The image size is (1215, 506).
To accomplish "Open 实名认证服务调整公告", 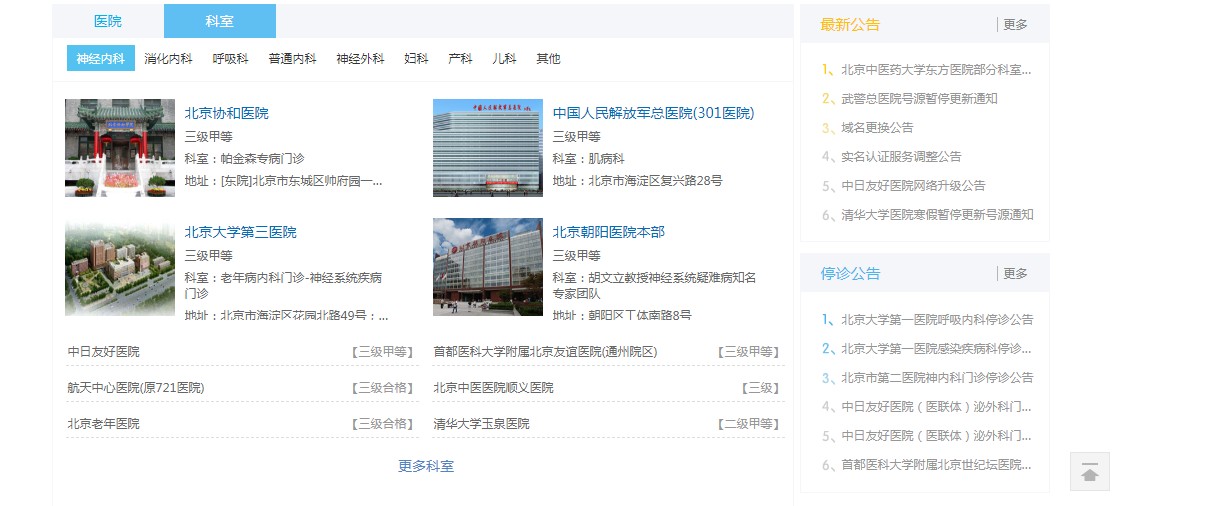I will coord(901,157).
